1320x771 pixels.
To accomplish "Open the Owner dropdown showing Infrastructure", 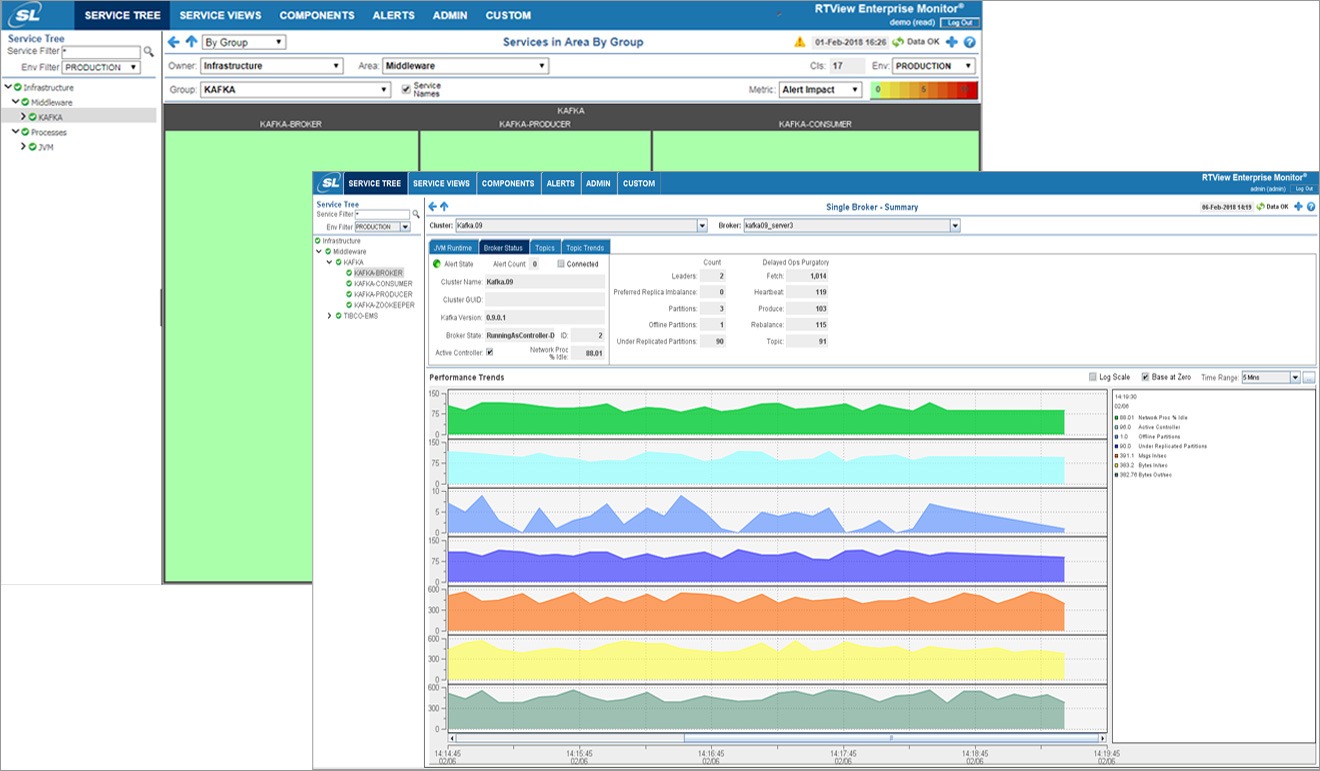I will click(x=271, y=66).
